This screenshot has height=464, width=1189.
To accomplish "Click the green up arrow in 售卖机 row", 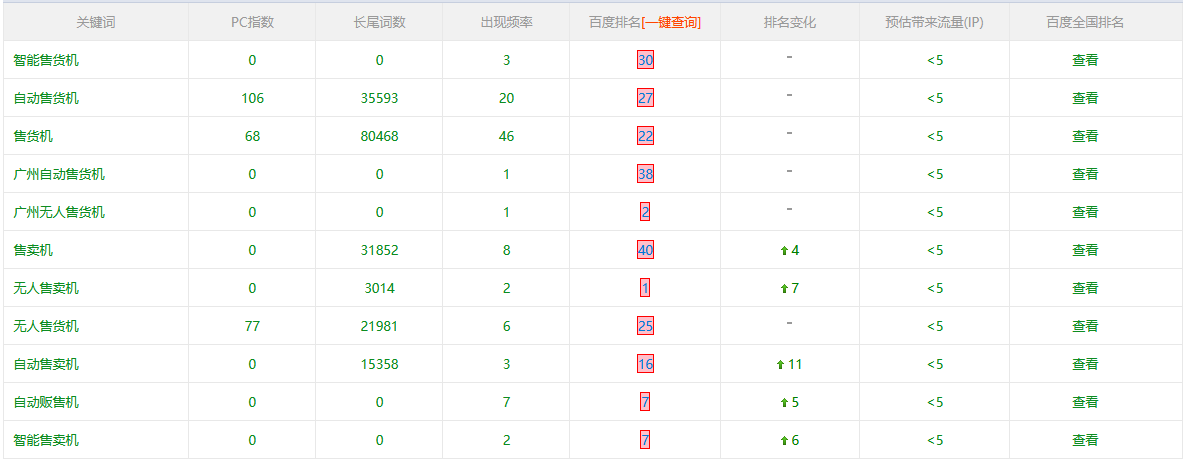I will click(784, 251).
